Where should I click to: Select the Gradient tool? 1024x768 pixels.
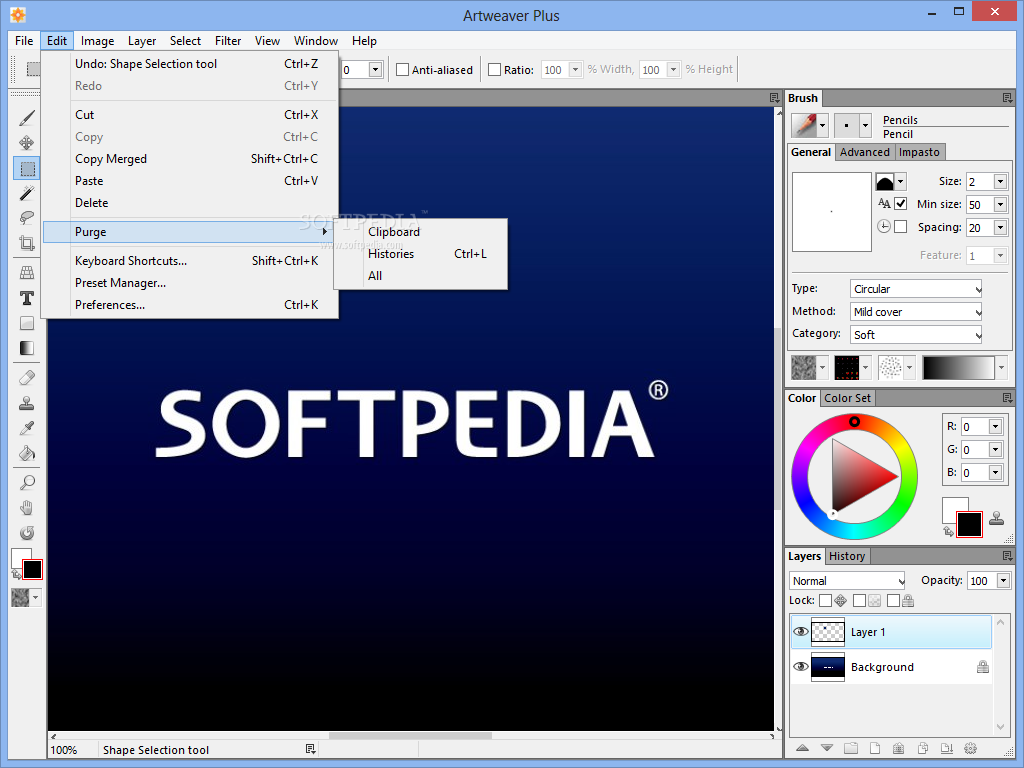point(27,348)
